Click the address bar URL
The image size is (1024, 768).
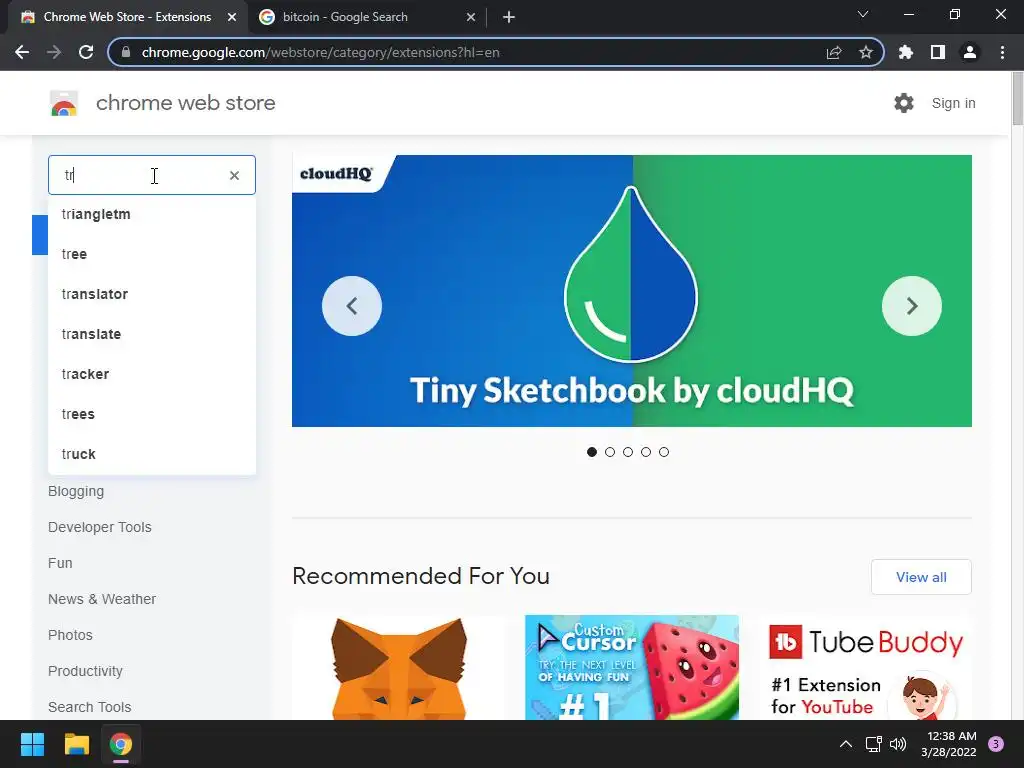320,52
